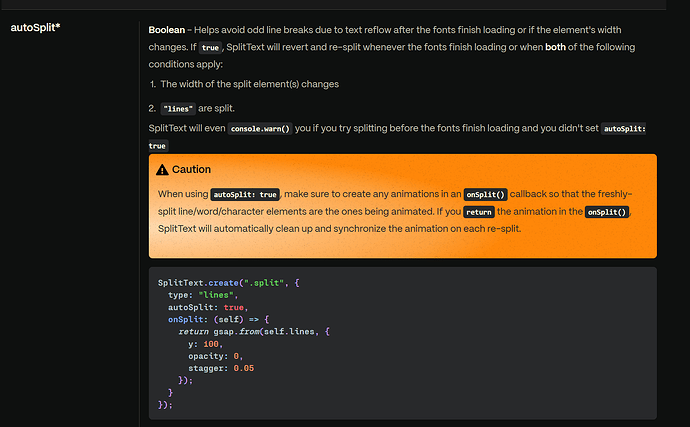Click the bold word 'both' in description
Image resolution: width=690 pixels, height=427 pixels.
[555, 47]
